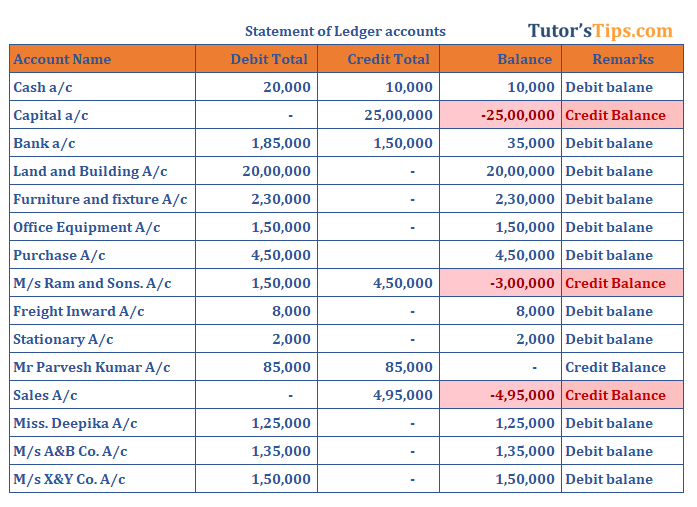Click Bank a/c balance 35,000
This screenshot has height=507, width=697.
(x=501, y=143)
